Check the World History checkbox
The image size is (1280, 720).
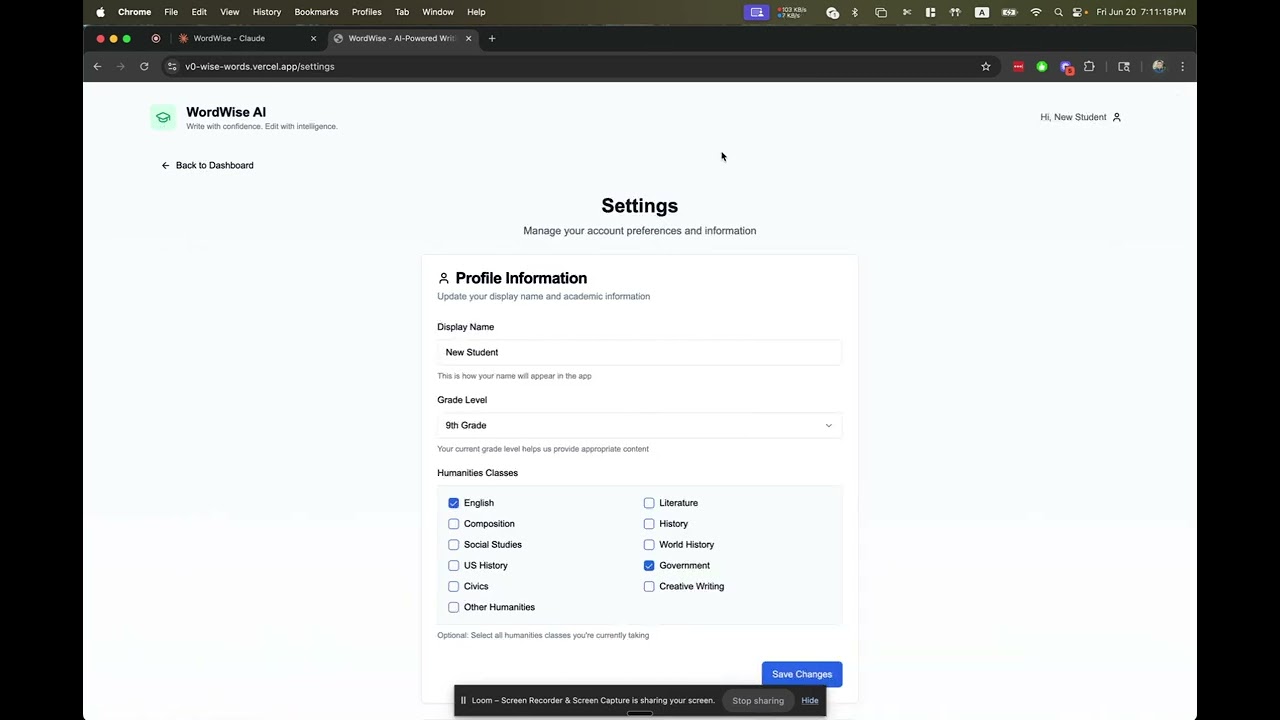click(x=649, y=545)
